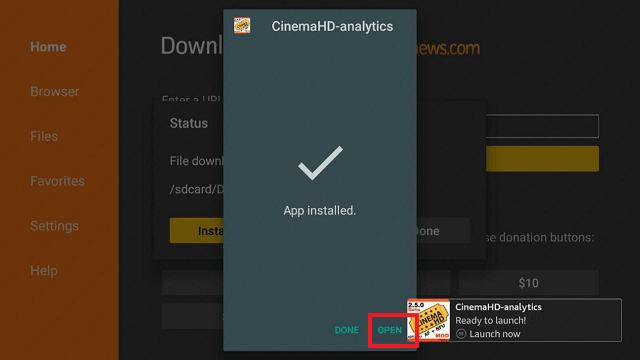The height and width of the screenshot is (360, 640).
Task: Open Favorites in the sidebar
Action: coord(58,181)
